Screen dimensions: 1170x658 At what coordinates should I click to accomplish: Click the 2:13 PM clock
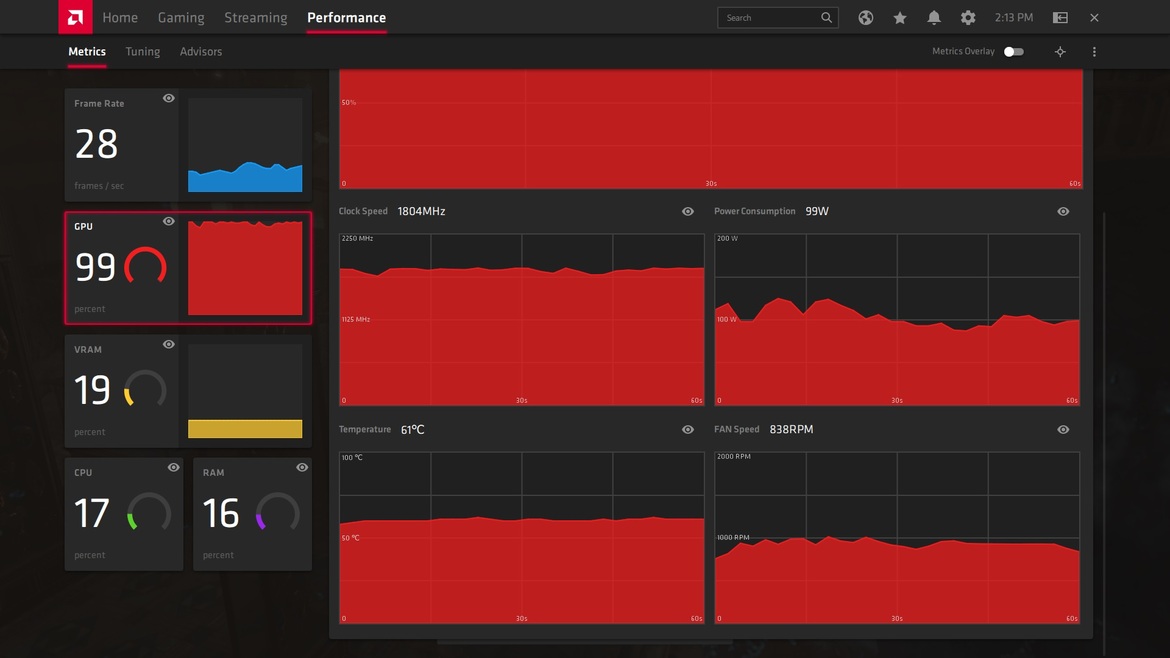tap(1014, 18)
